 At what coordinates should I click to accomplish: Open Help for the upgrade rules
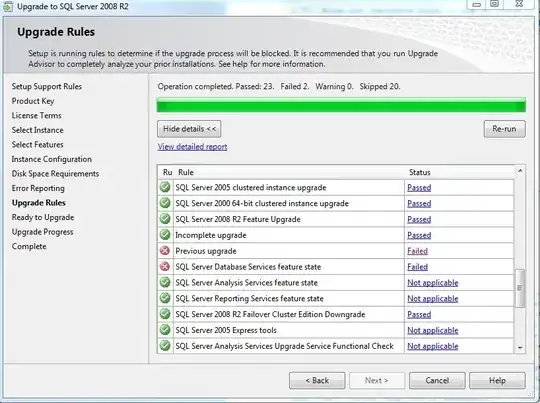click(x=497, y=381)
